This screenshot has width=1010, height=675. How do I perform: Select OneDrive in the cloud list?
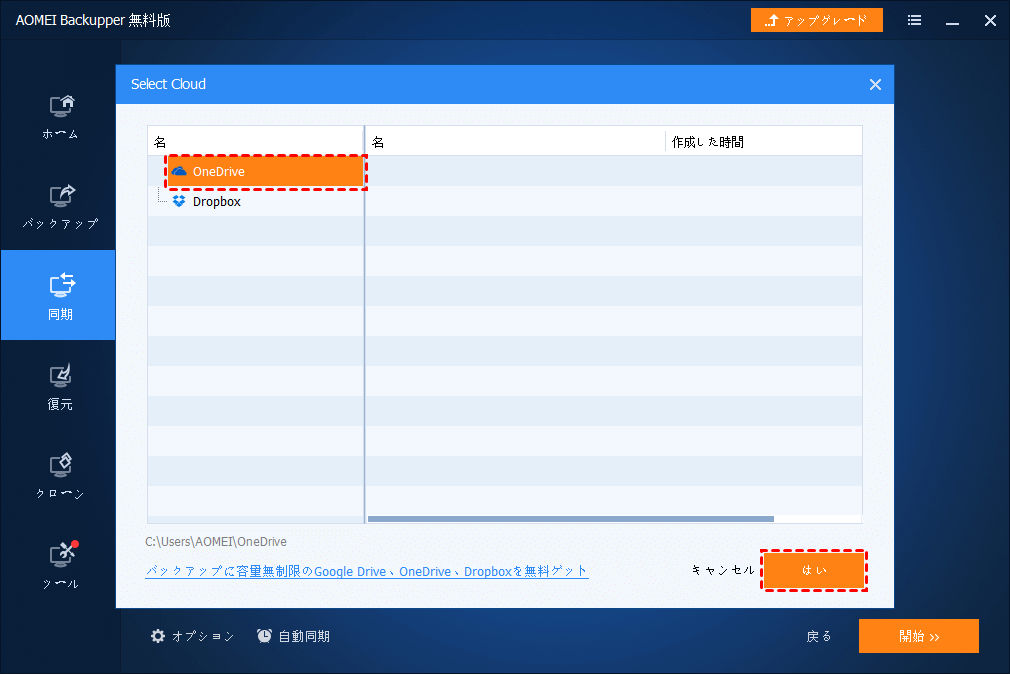point(266,171)
